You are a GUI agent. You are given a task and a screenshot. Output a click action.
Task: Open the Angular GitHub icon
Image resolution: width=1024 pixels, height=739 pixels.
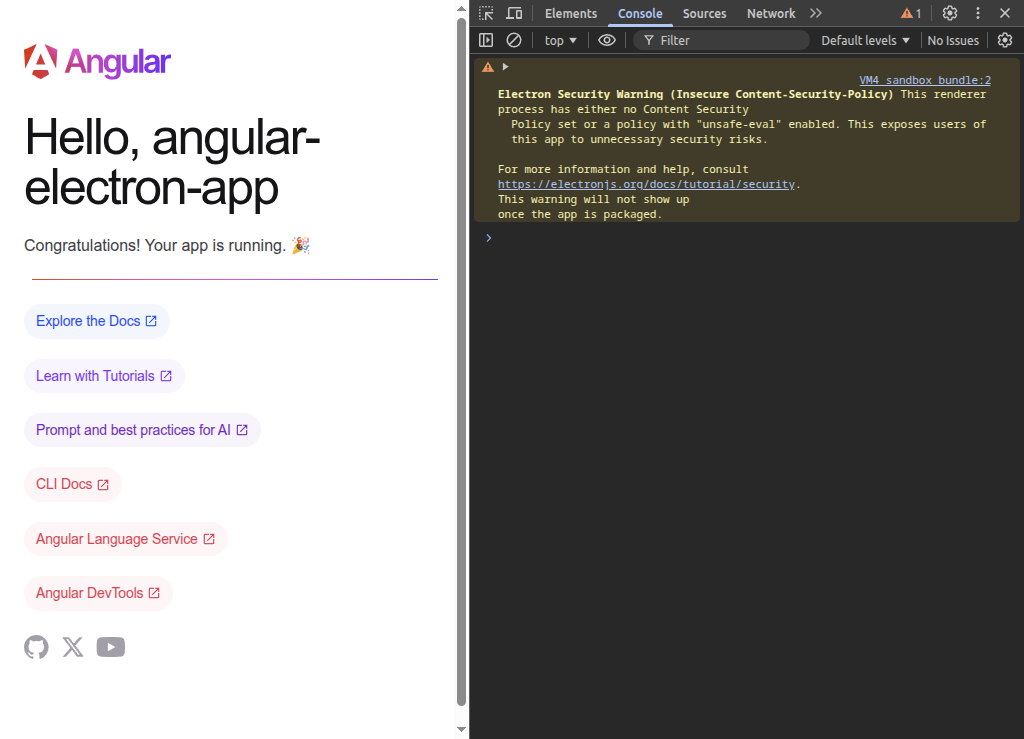point(37,647)
